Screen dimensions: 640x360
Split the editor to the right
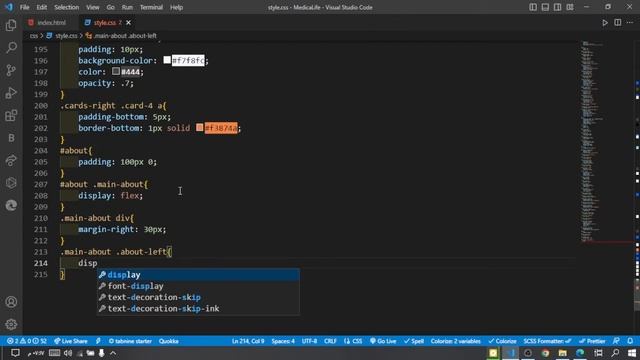click(618, 23)
